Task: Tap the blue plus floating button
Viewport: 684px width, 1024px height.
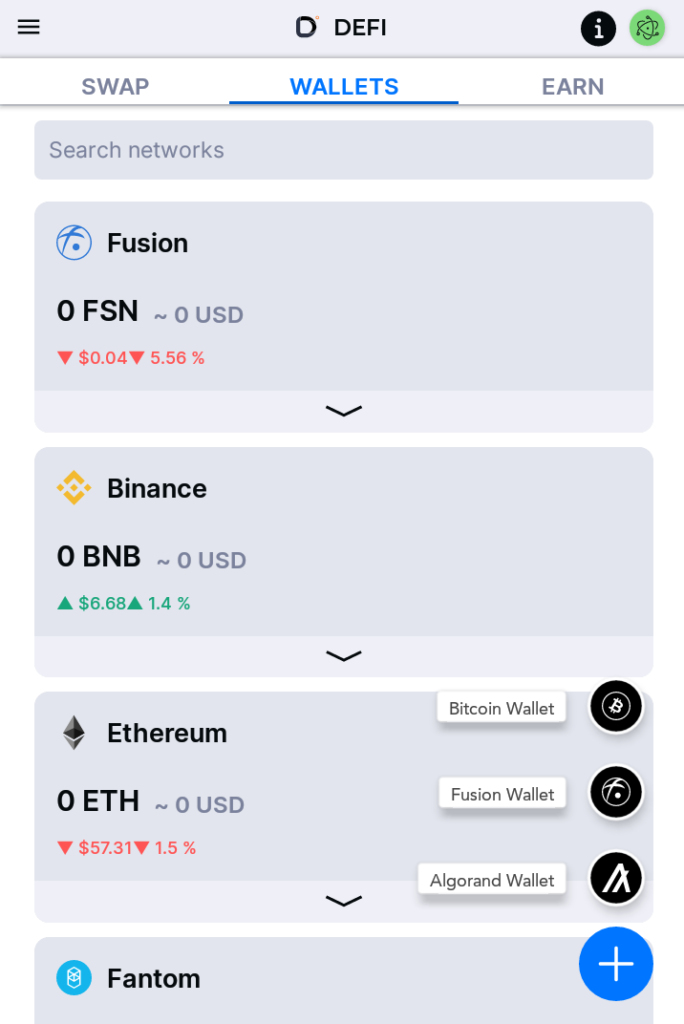Action: tap(615, 964)
